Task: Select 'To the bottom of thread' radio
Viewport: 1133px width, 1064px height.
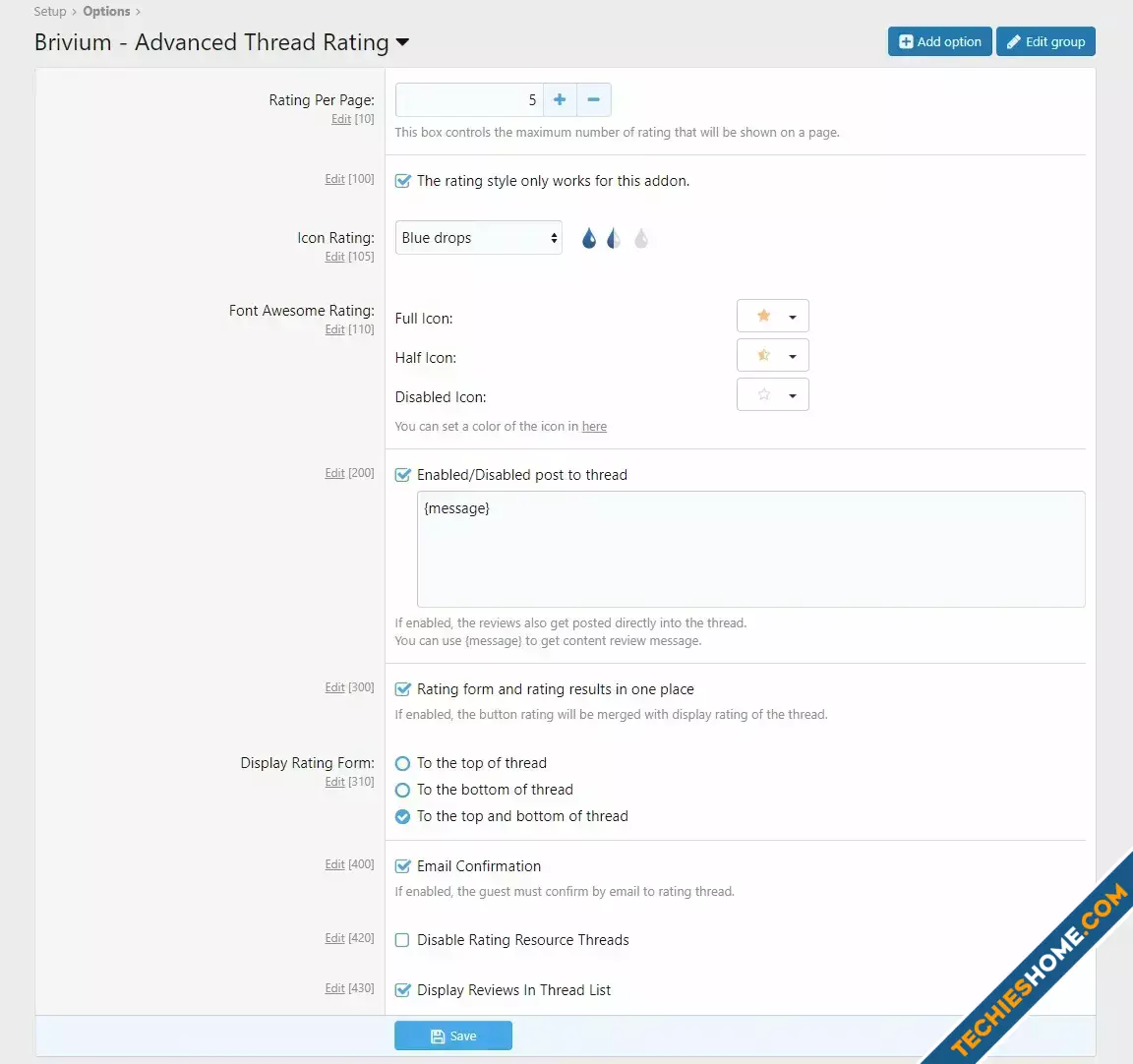Action: point(402,791)
